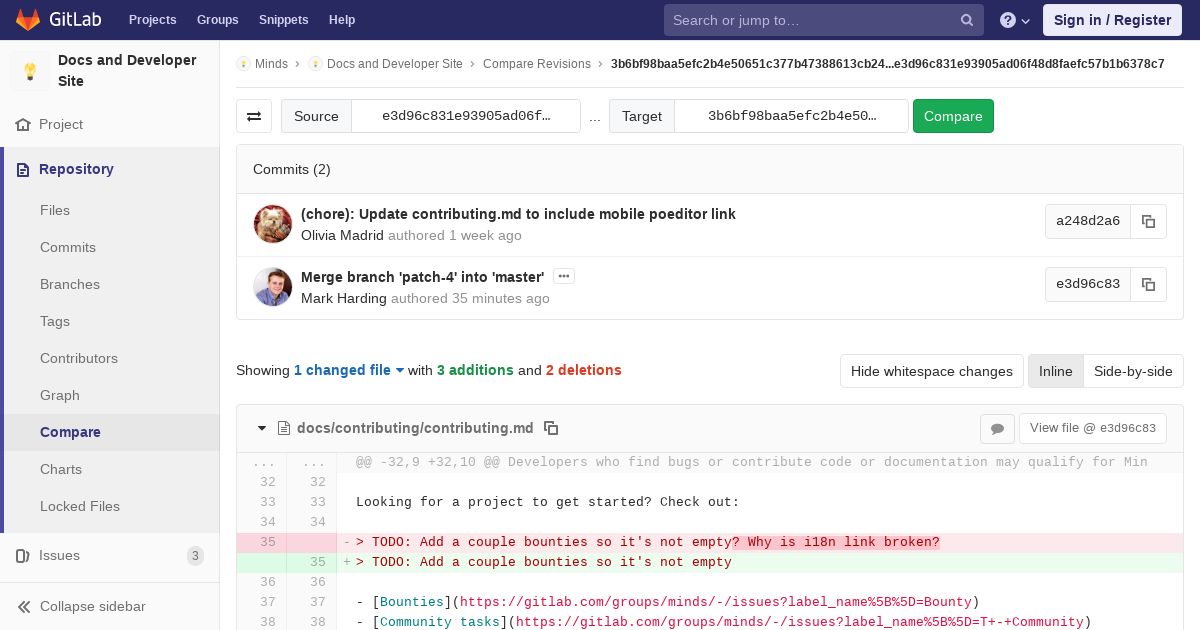Open the GitLab home logo

56,20
